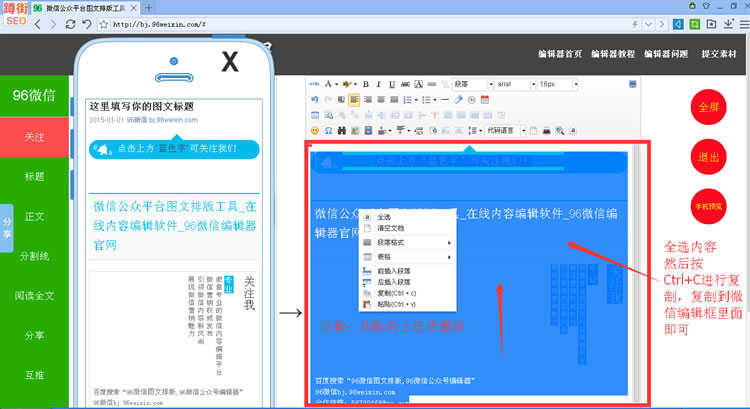Select 正文 in the green sidebar
This screenshot has height=409, width=750.
point(34,217)
